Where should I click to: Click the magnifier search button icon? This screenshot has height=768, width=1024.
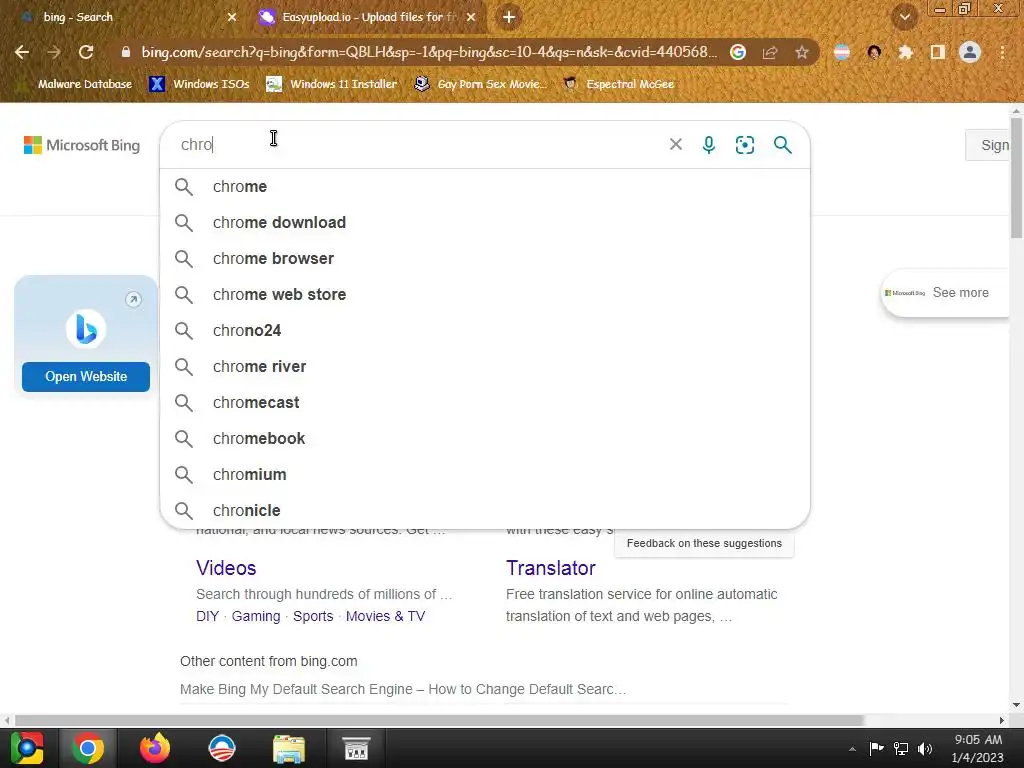click(782, 144)
